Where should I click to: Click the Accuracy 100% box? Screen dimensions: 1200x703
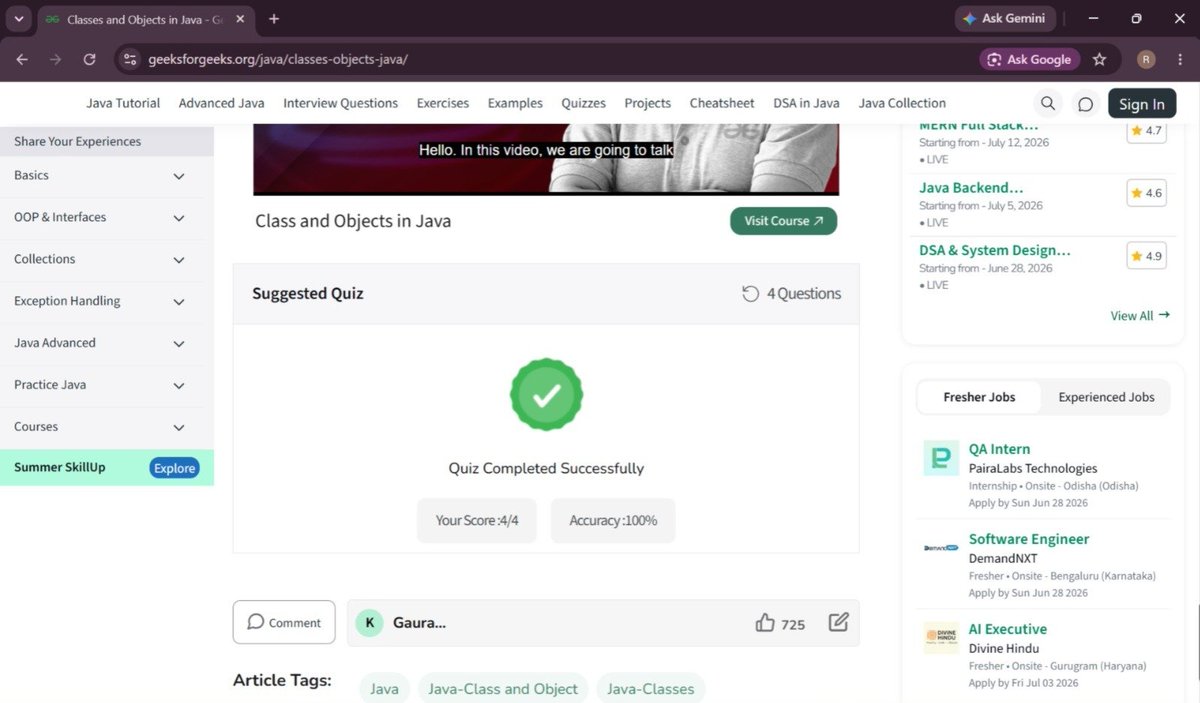click(x=613, y=521)
